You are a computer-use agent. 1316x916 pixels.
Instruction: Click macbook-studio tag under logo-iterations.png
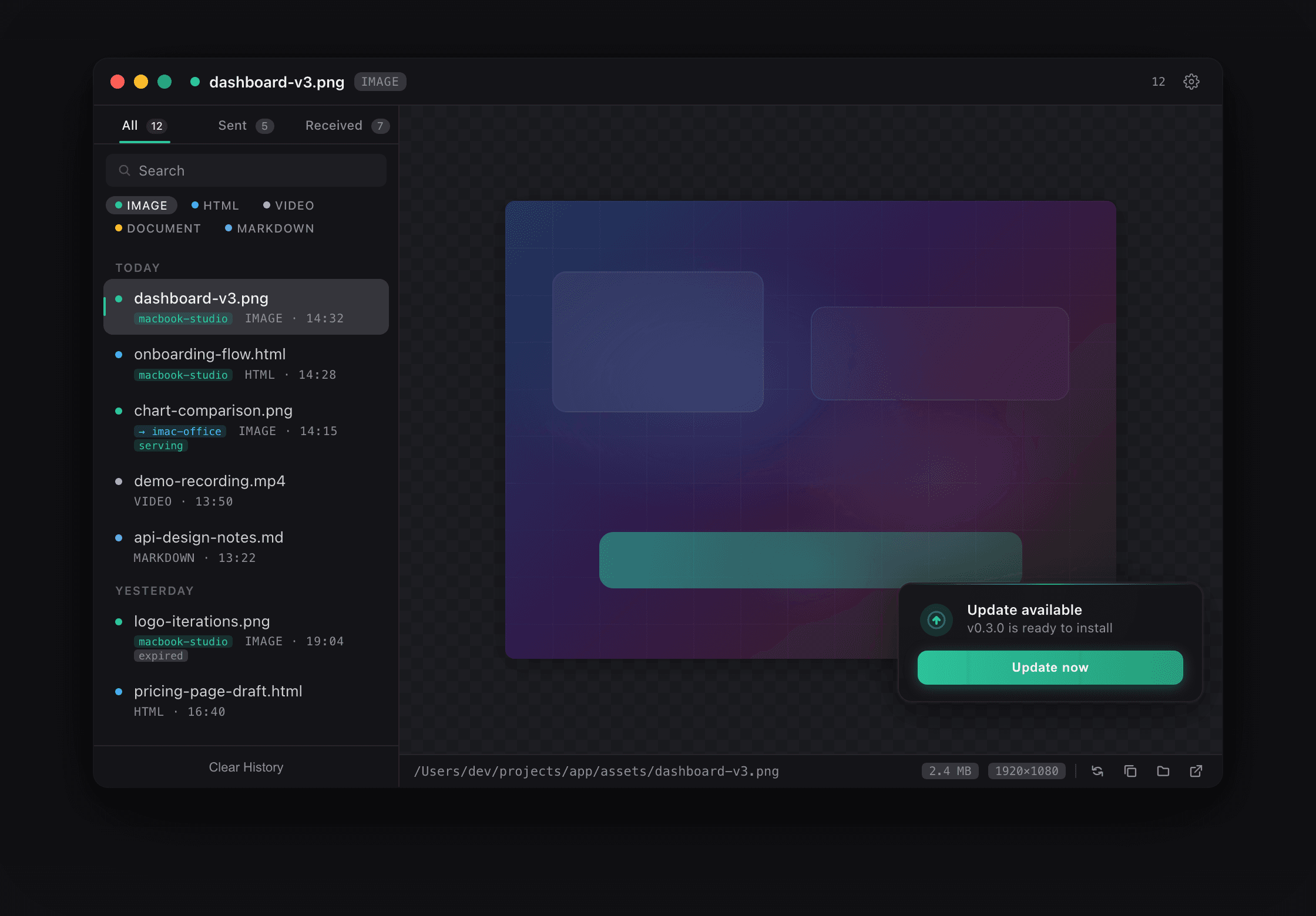(x=183, y=641)
